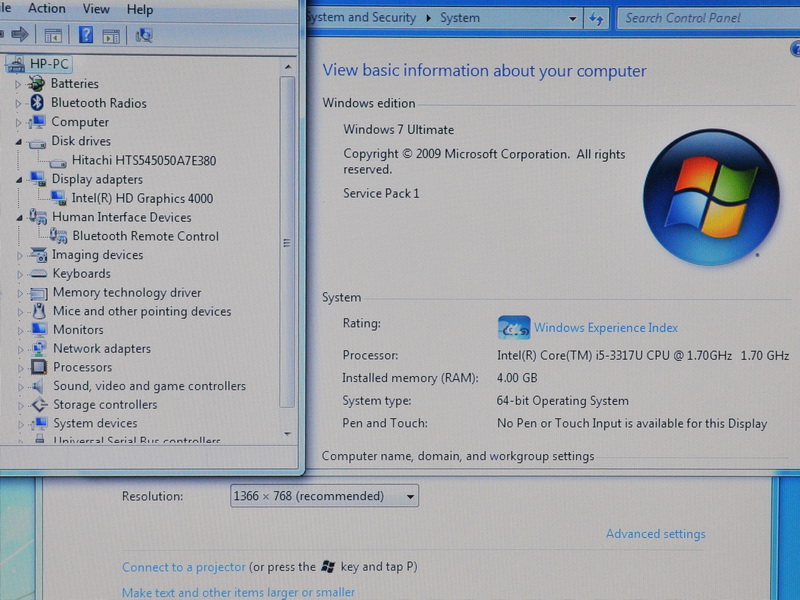This screenshot has height=600, width=800.
Task: Click the Mice and other pointing devices icon
Action: click(39, 311)
